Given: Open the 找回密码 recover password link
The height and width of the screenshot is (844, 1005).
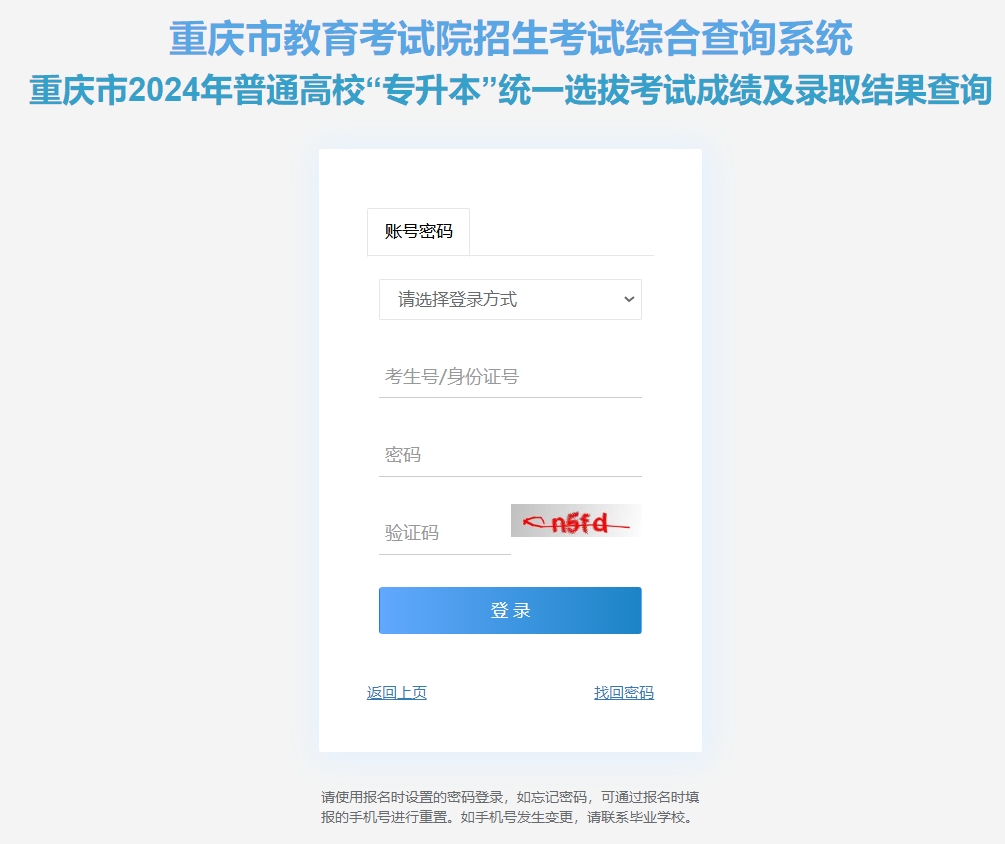Looking at the screenshot, I should click(x=624, y=693).
